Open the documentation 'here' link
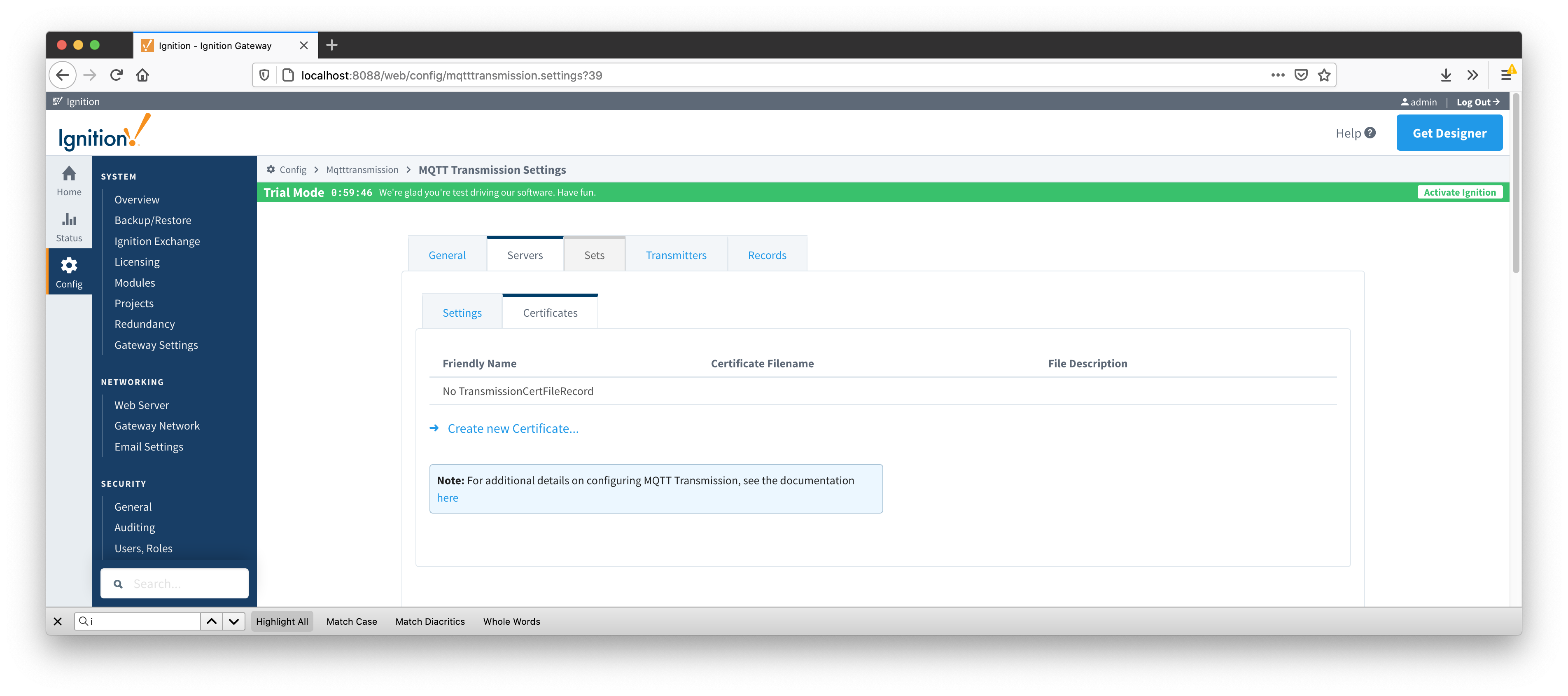The image size is (1568, 696). coord(448,497)
